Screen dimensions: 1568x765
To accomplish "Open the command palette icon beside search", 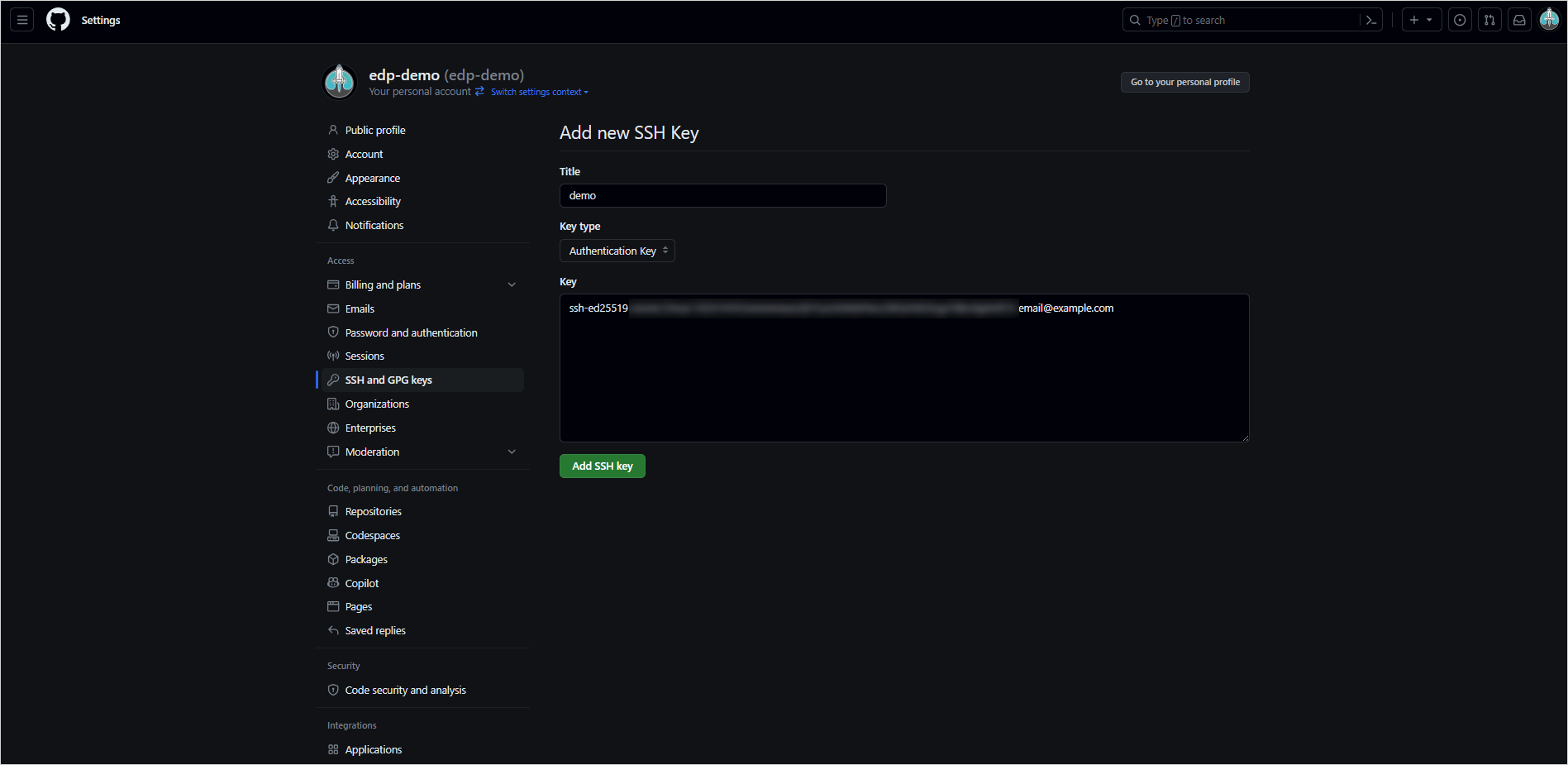I will (1370, 19).
